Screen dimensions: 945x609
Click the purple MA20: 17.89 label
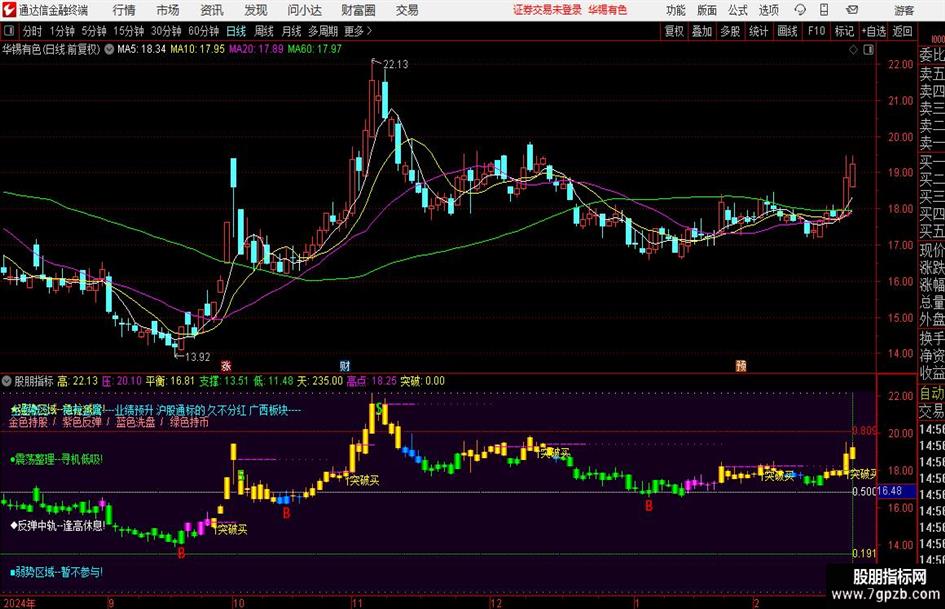(x=256, y=49)
